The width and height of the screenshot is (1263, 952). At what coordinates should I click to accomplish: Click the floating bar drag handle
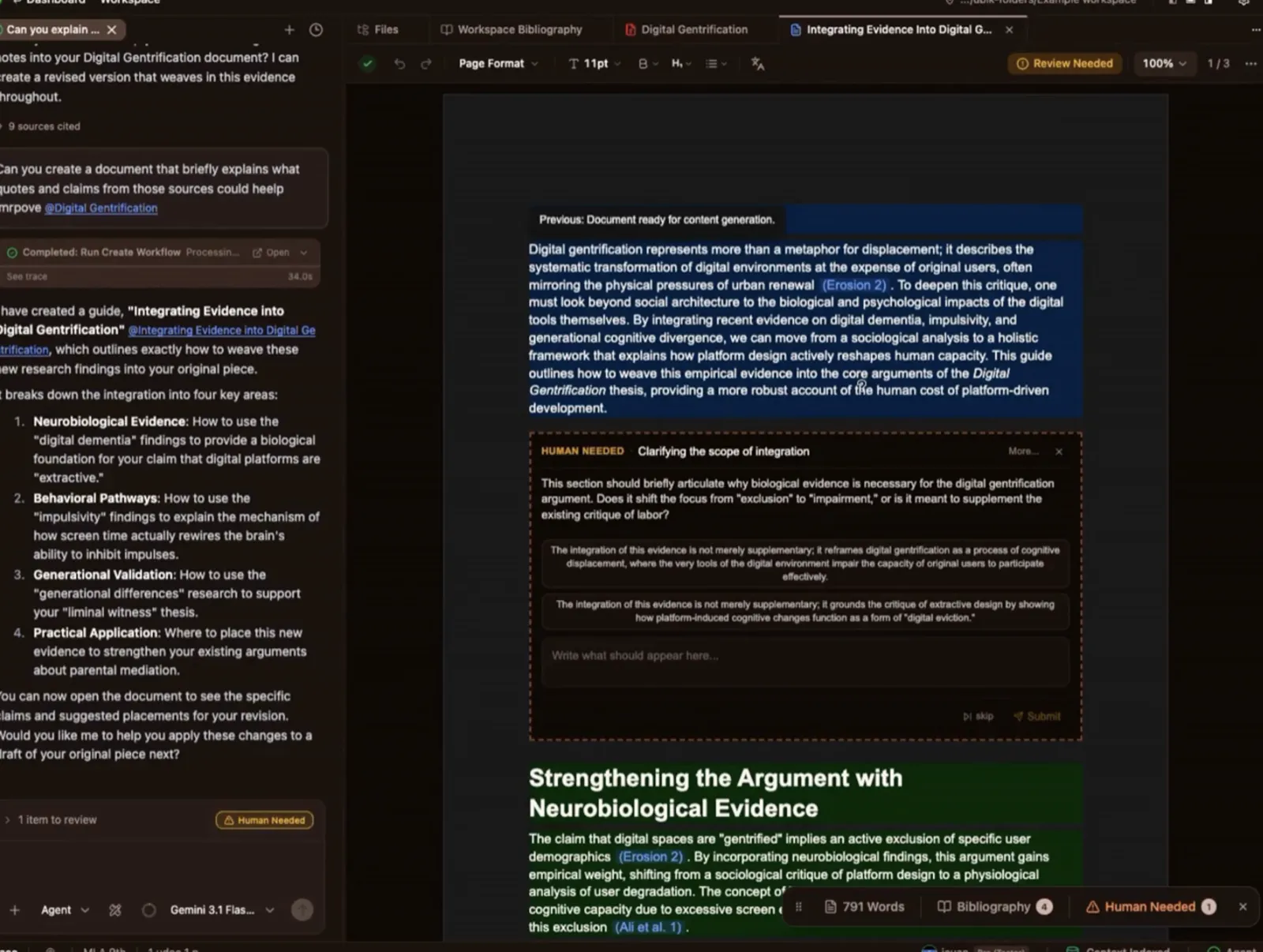[x=798, y=907]
